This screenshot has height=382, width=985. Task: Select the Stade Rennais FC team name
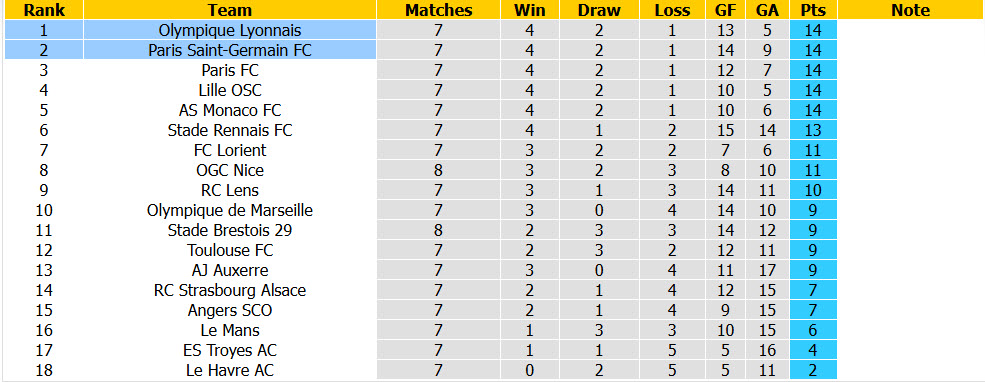pyautogui.click(x=230, y=130)
